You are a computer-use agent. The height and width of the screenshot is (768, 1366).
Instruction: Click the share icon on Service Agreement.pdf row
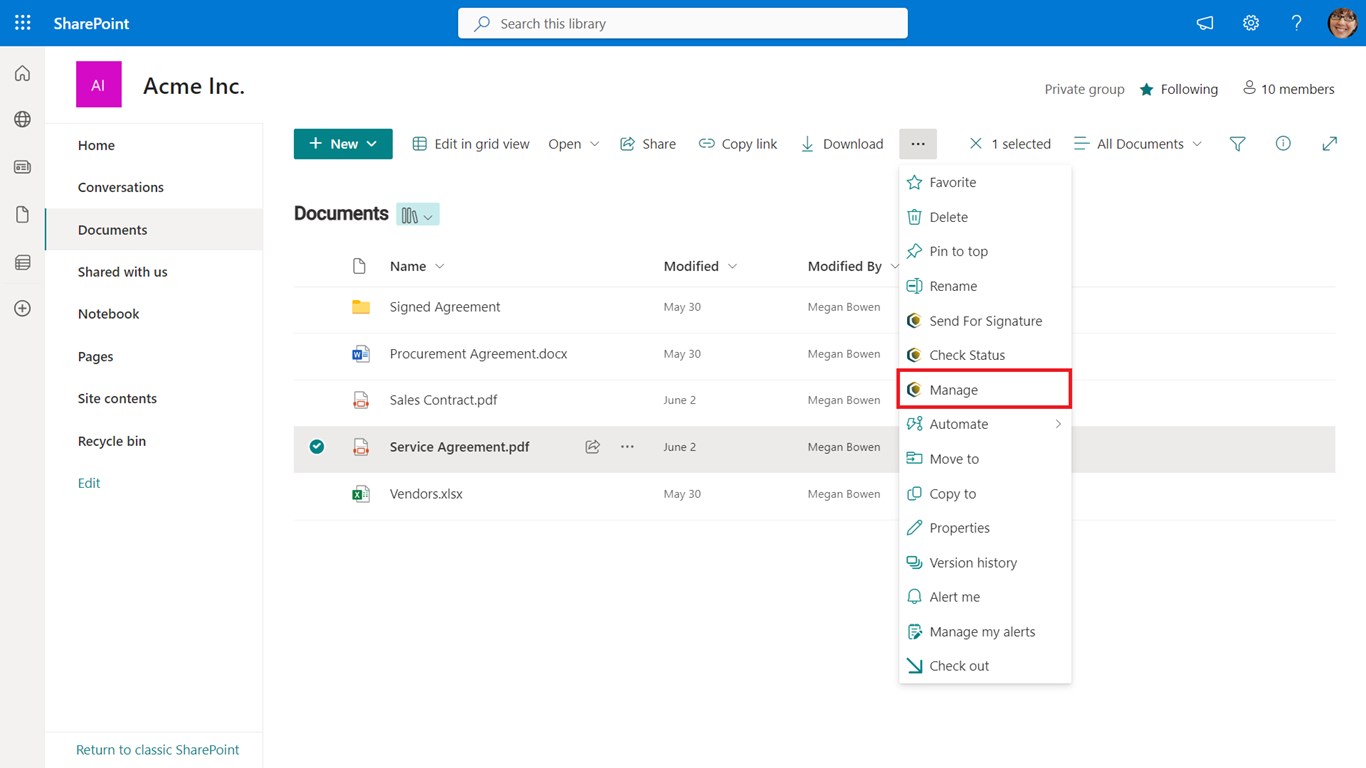593,447
